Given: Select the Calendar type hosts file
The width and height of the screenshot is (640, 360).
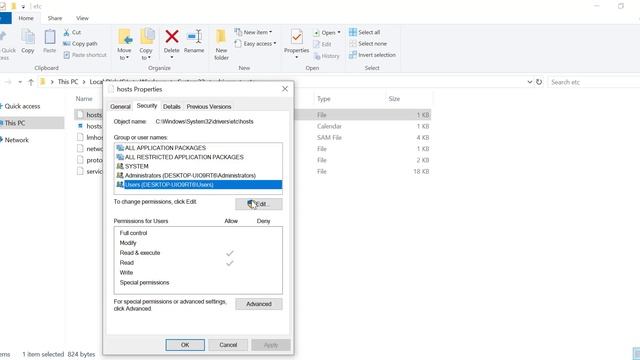Looking at the screenshot, I should pyautogui.click(x=252, y=127).
